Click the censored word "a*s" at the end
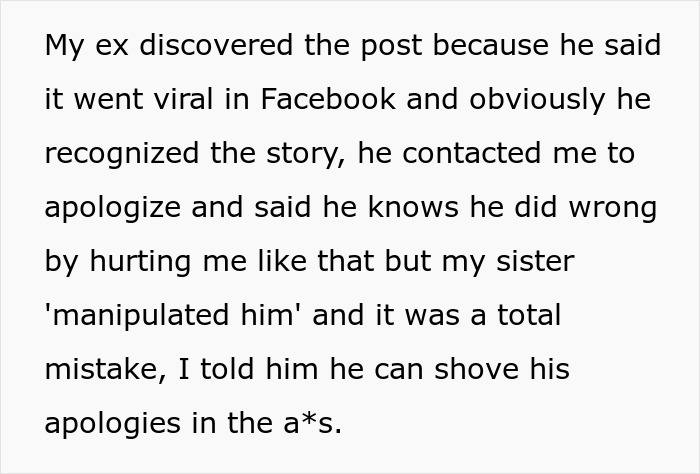Viewport: 700px width, 474px height. 314,424
